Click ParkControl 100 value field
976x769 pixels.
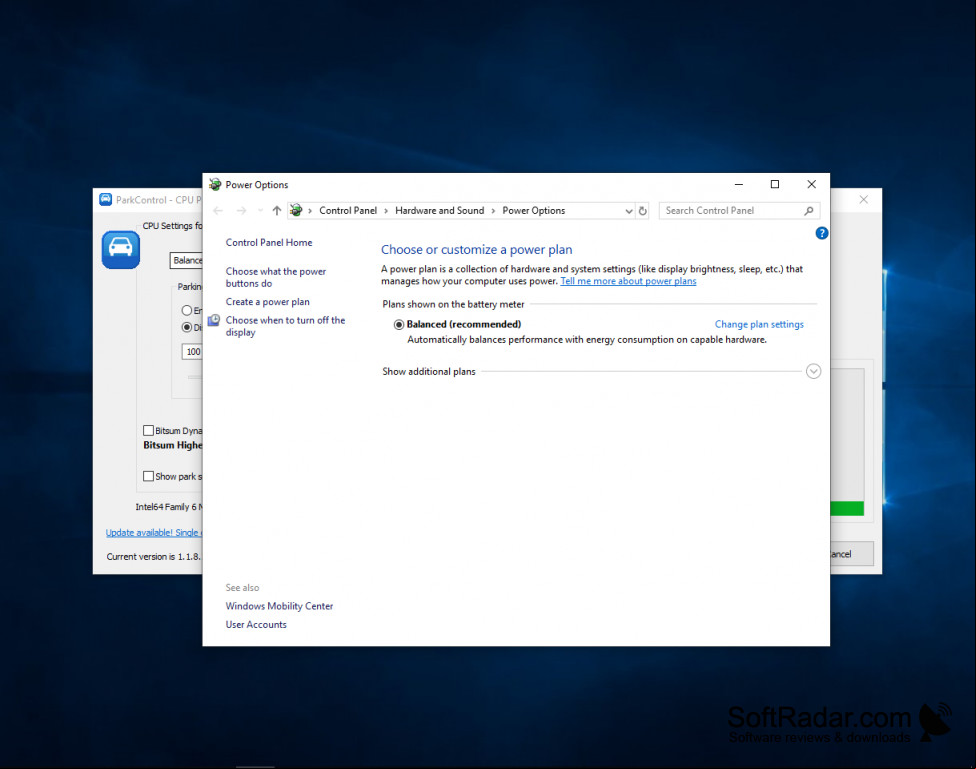192,352
